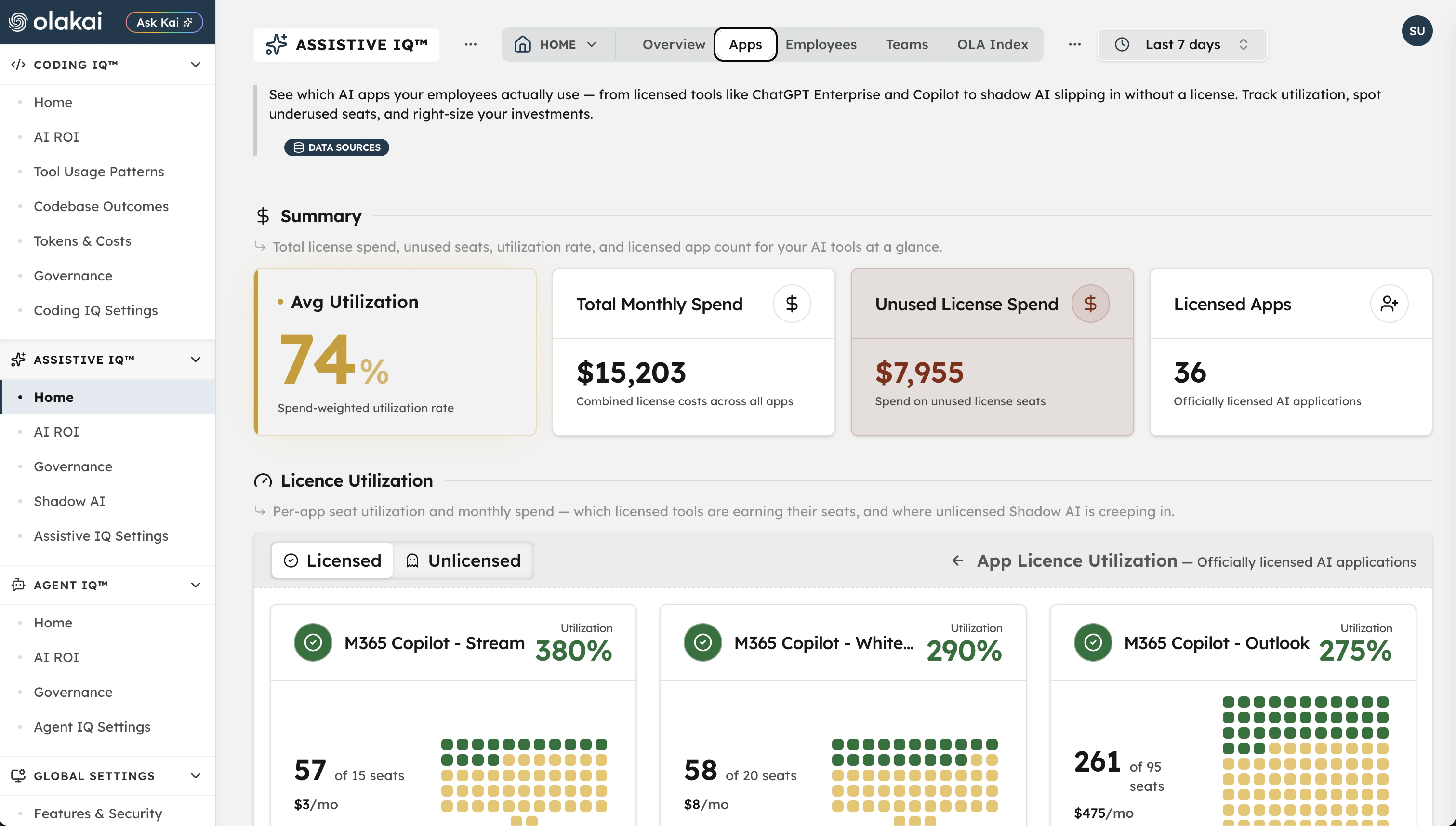Viewport: 1456px width, 826px height.
Task: Click the add-user icon on Licensed Apps card
Action: (1389, 304)
